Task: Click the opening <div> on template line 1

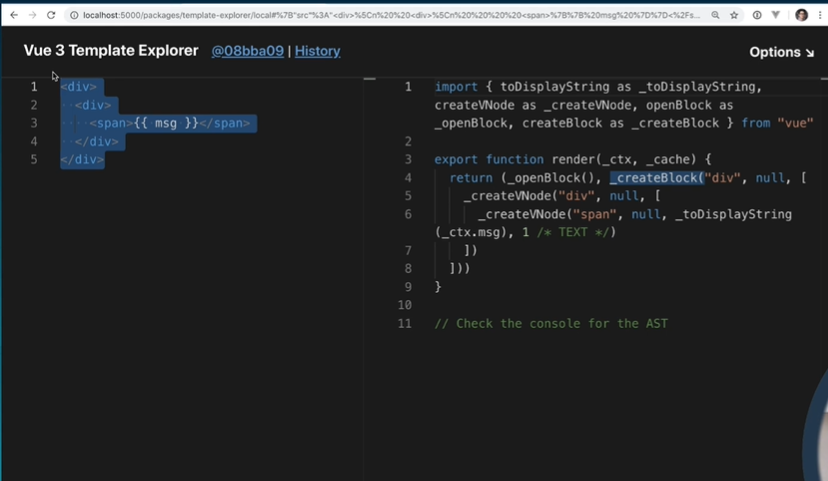Action: coord(79,87)
